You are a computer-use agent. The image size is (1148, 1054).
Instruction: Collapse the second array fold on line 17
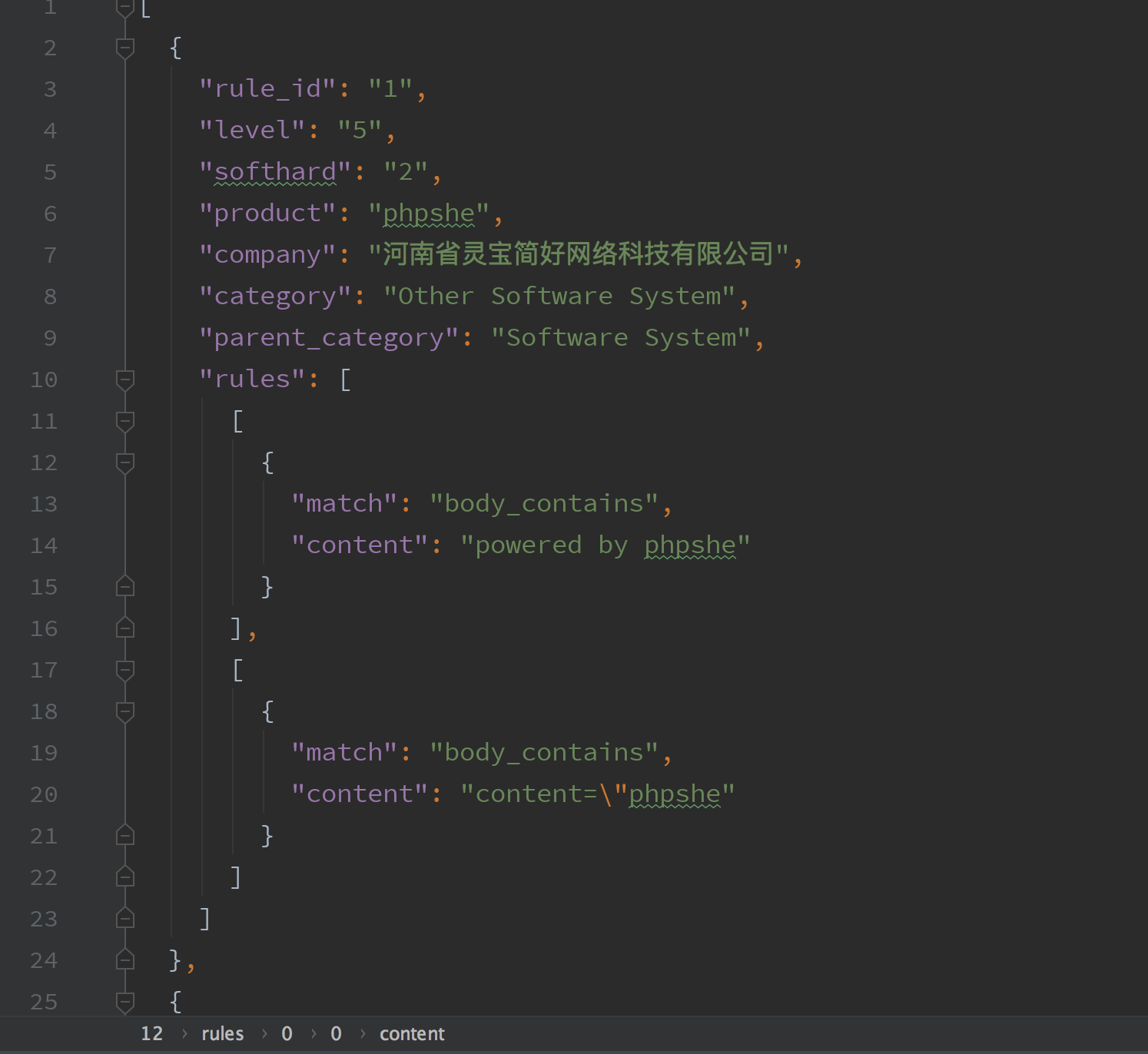tap(125, 671)
